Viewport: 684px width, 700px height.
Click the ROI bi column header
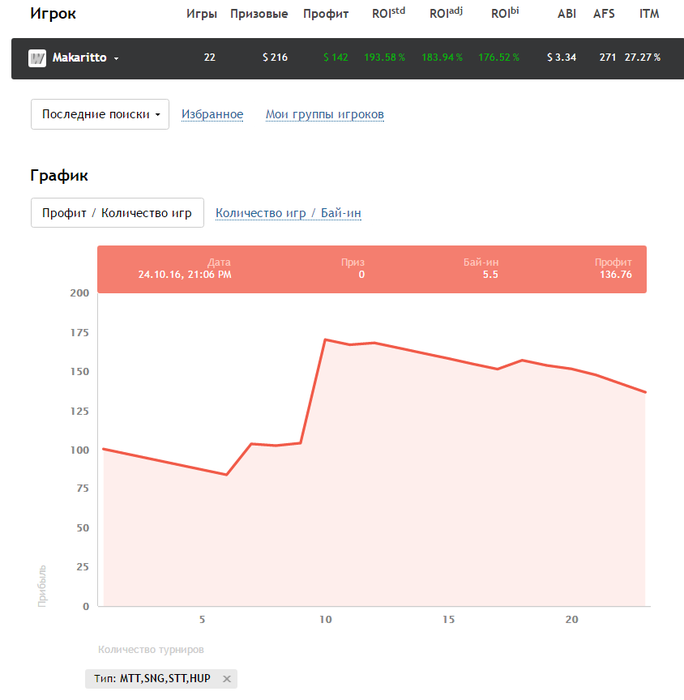click(x=505, y=14)
